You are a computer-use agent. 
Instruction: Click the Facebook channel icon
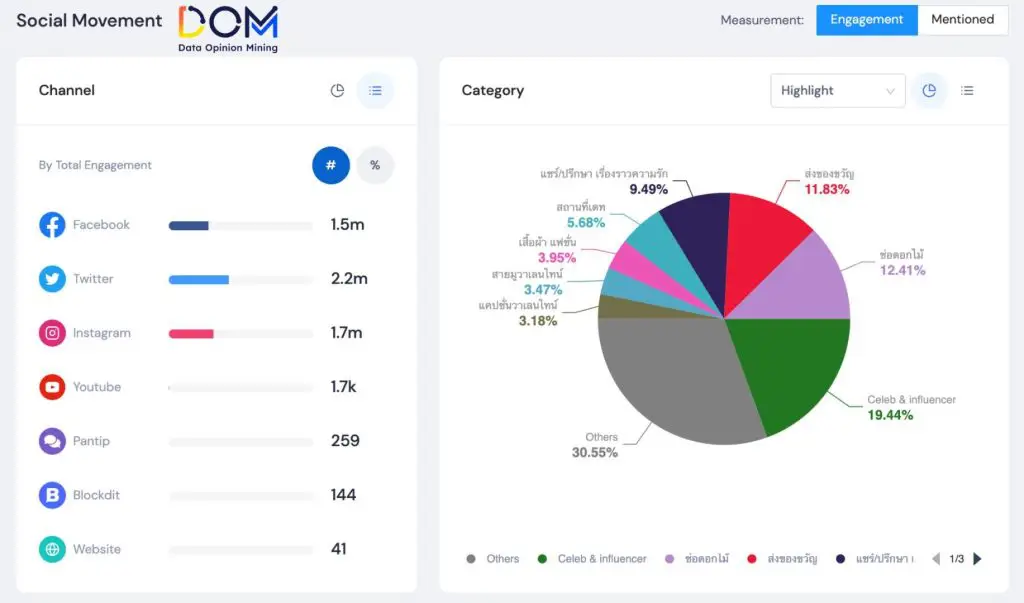(52, 225)
